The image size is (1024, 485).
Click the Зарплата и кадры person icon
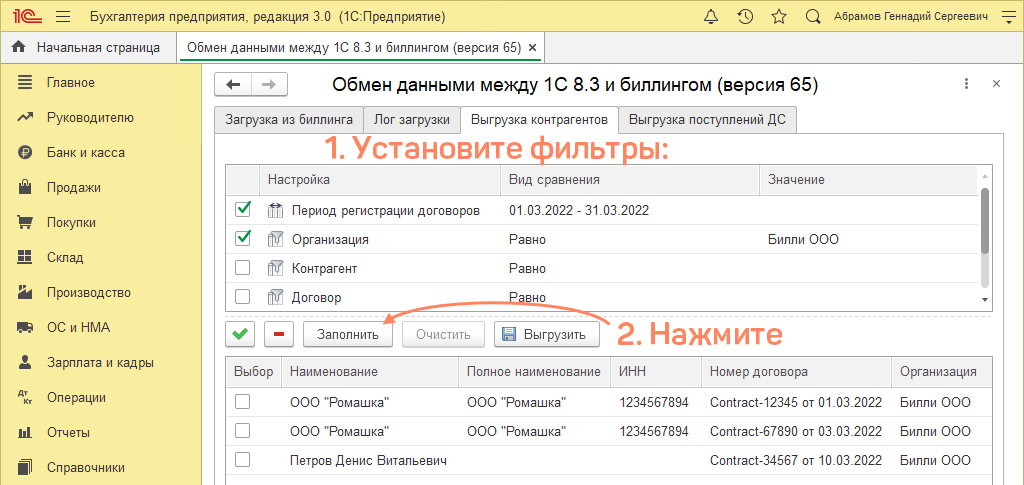[x=25, y=362]
